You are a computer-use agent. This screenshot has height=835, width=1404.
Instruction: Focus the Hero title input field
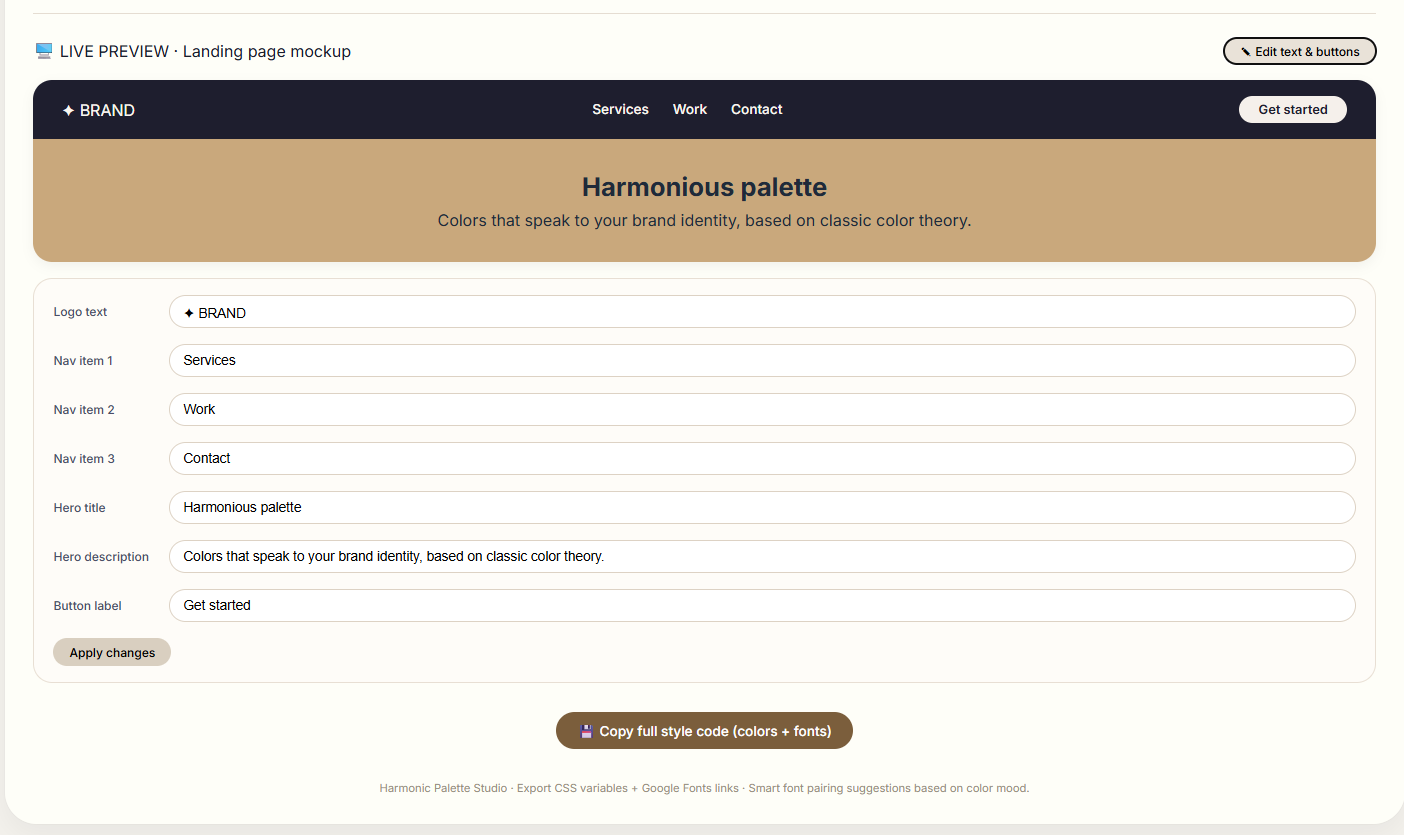click(762, 508)
